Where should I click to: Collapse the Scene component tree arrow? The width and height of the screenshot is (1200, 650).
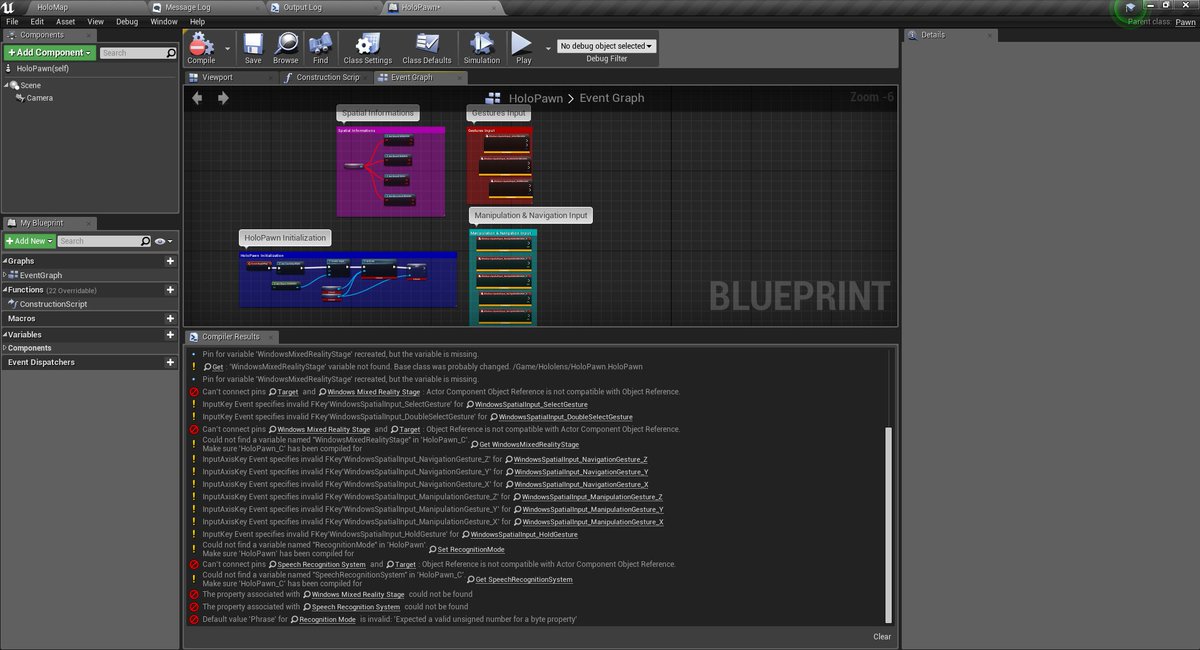click(x=7, y=85)
